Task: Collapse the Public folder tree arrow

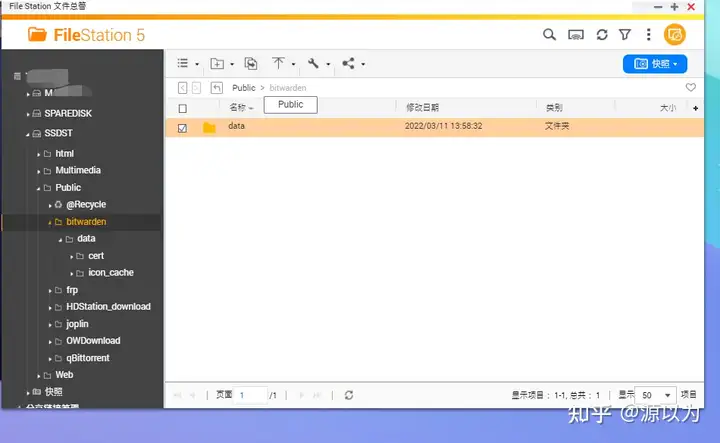Action: [39, 188]
